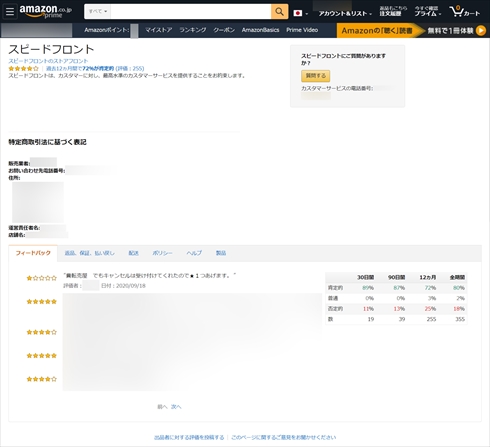Click the 90日間 column header
The width and height of the screenshot is (490, 447).
pyautogui.click(x=396, y=277)
